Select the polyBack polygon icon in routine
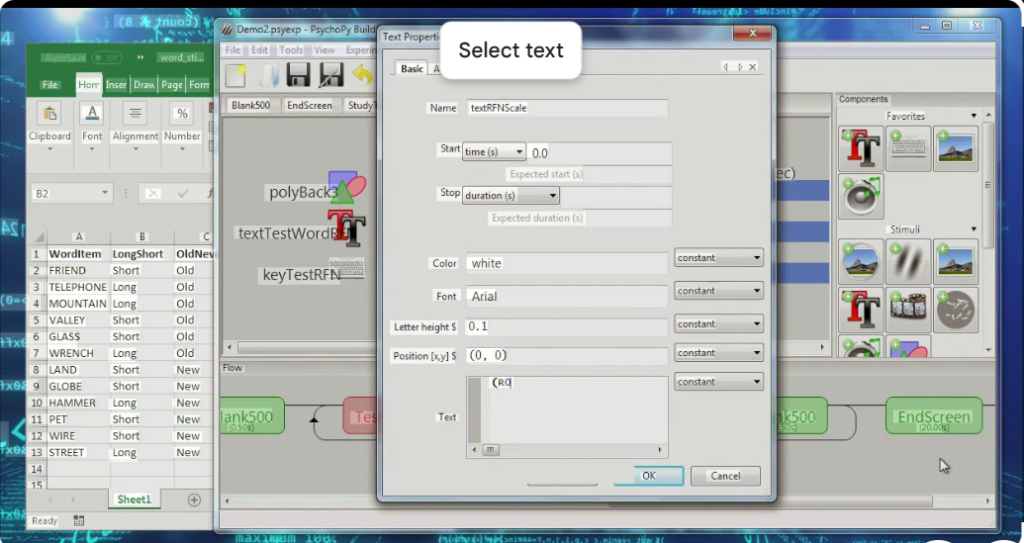Screen dimensions: 1024x543 click(x=345, y=186)
